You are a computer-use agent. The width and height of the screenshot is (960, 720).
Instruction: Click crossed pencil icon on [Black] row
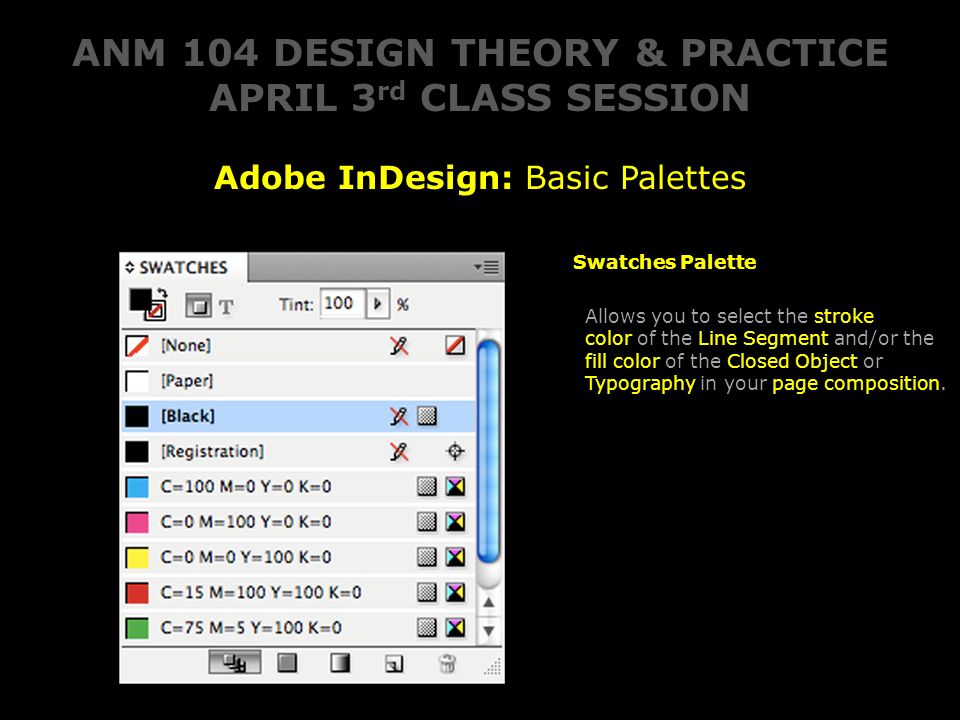point(399,416)
